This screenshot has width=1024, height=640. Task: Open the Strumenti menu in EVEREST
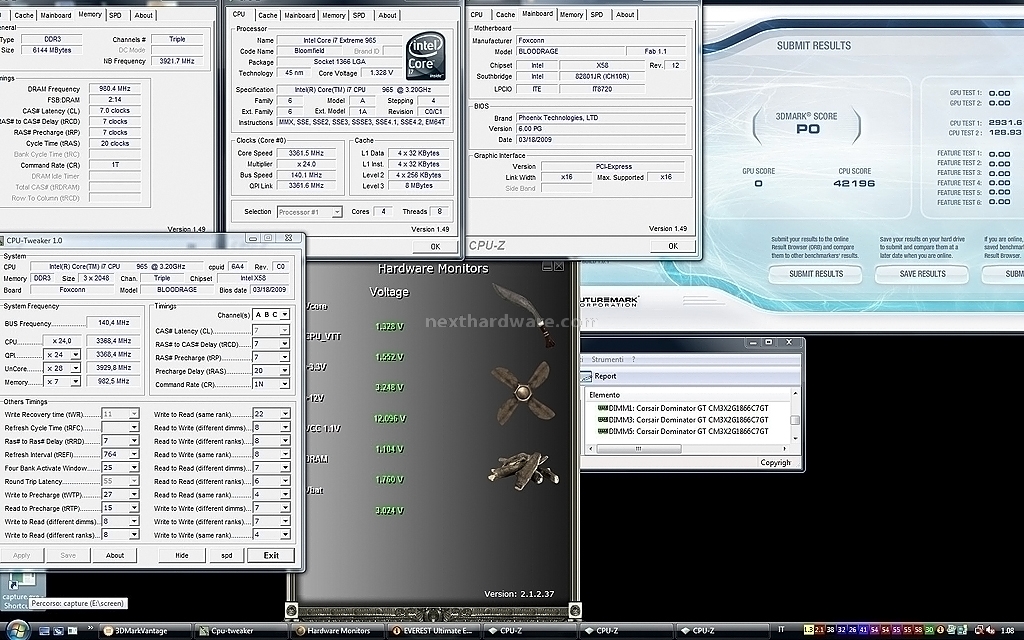point(607,359)
